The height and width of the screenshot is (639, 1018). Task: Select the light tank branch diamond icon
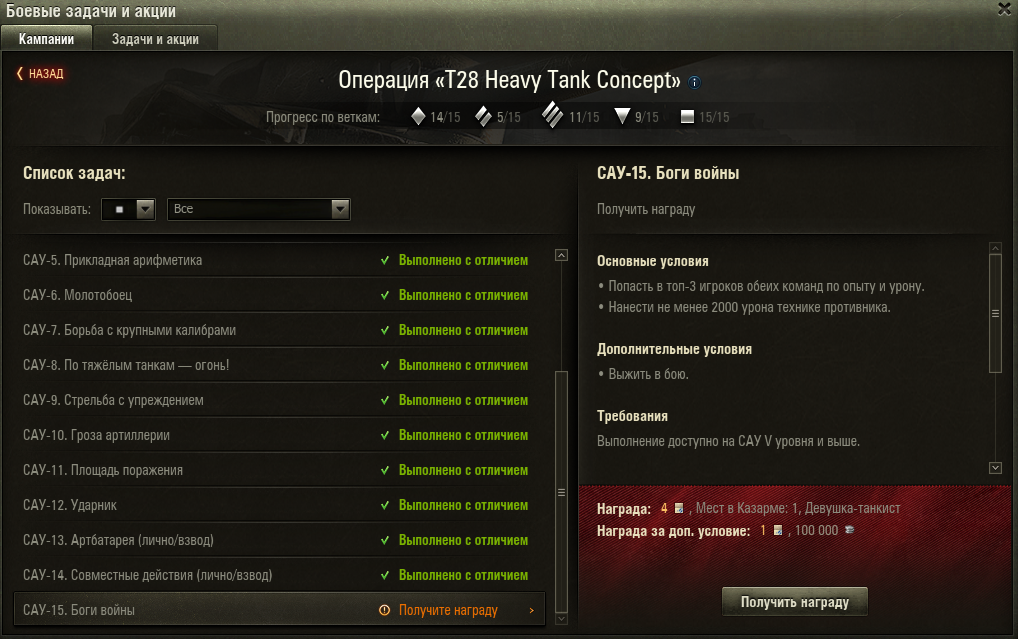(418, 116)
